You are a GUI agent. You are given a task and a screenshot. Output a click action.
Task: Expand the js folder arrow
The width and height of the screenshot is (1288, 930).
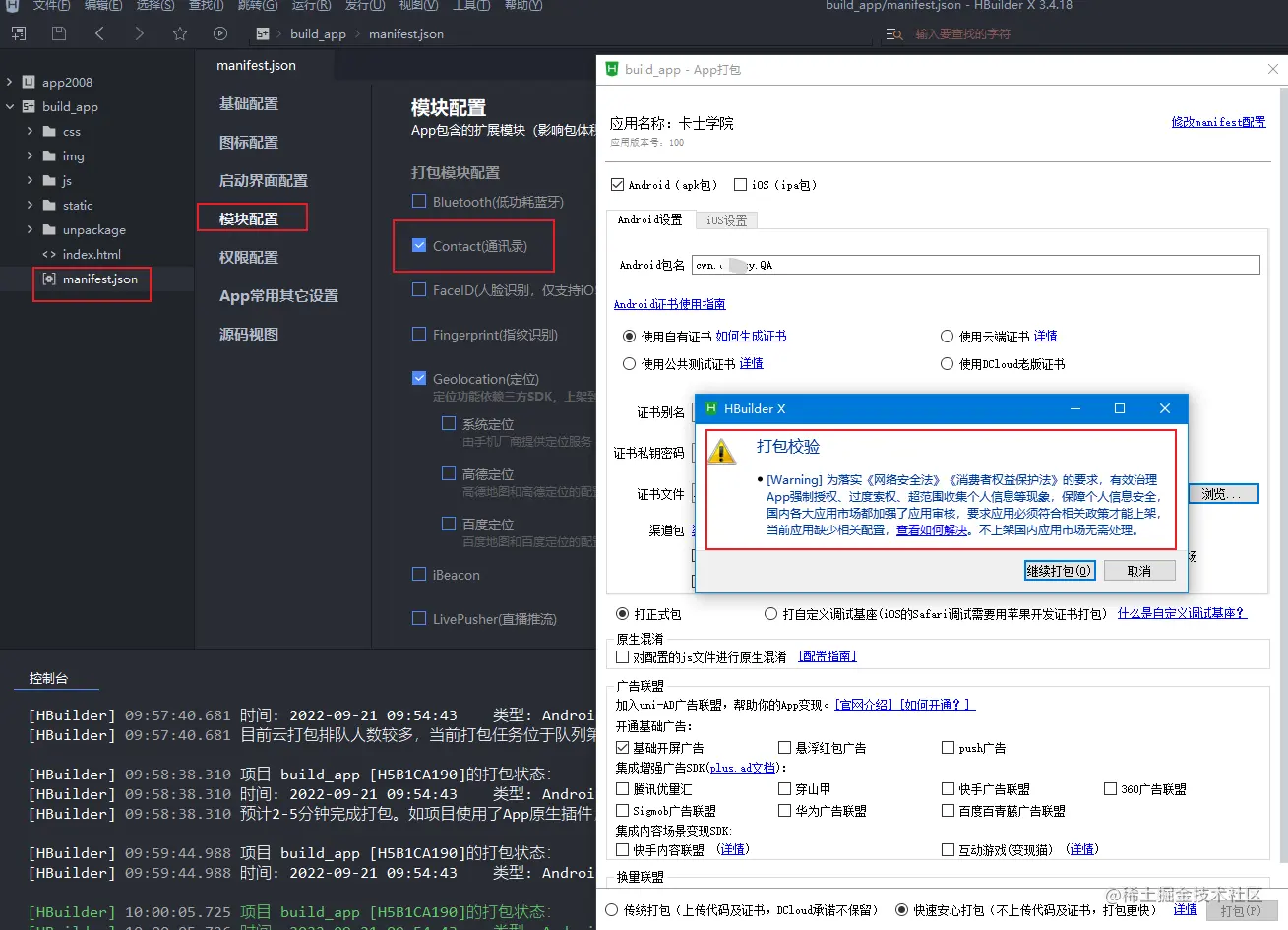(x=30, y=180)
